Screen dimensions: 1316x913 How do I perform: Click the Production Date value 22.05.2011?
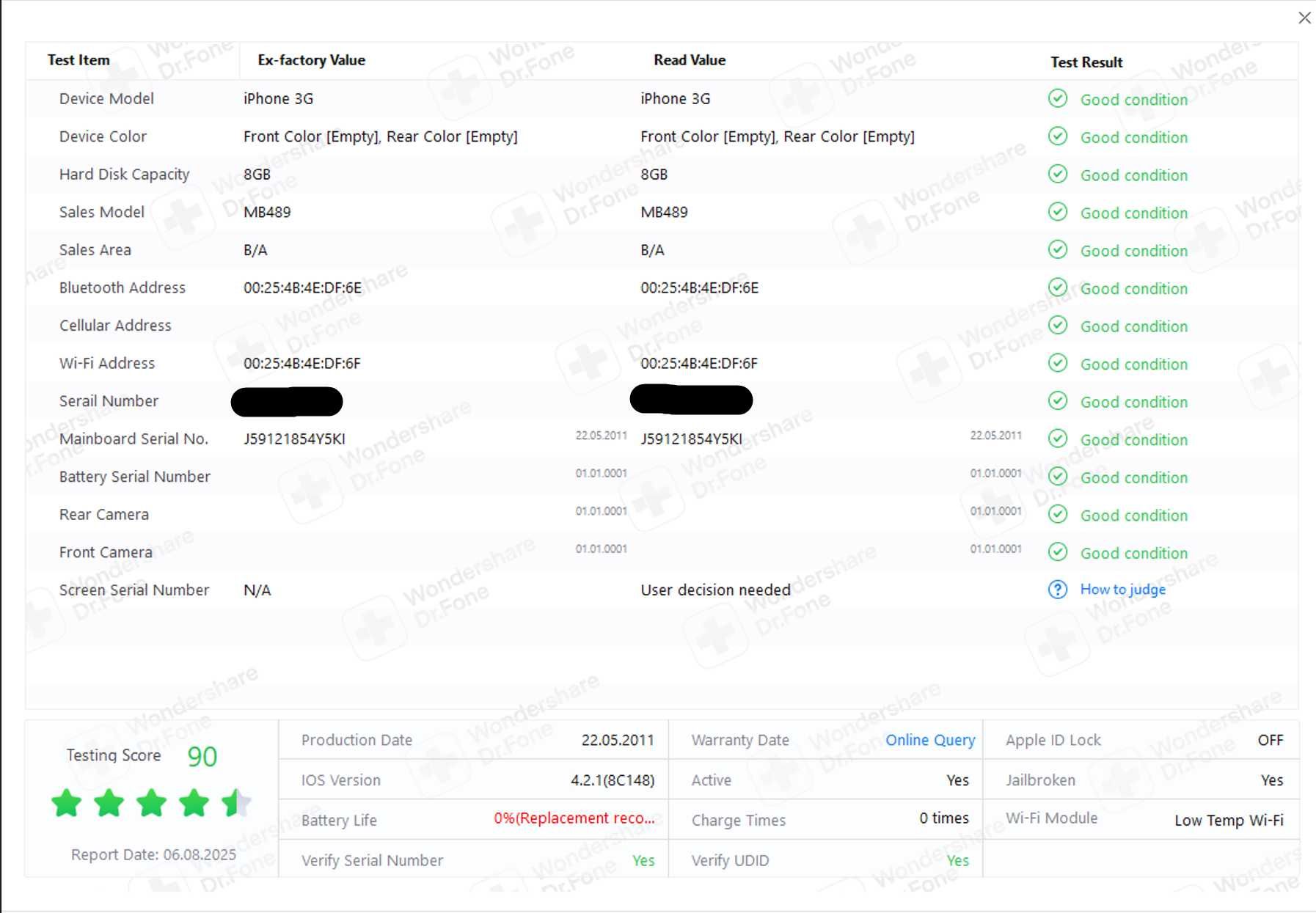coord(618,740)
